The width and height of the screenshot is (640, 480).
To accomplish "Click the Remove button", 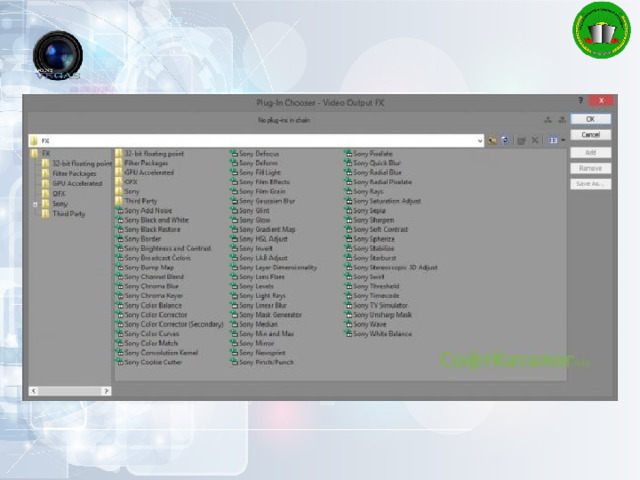I will [x=591, y=168].
